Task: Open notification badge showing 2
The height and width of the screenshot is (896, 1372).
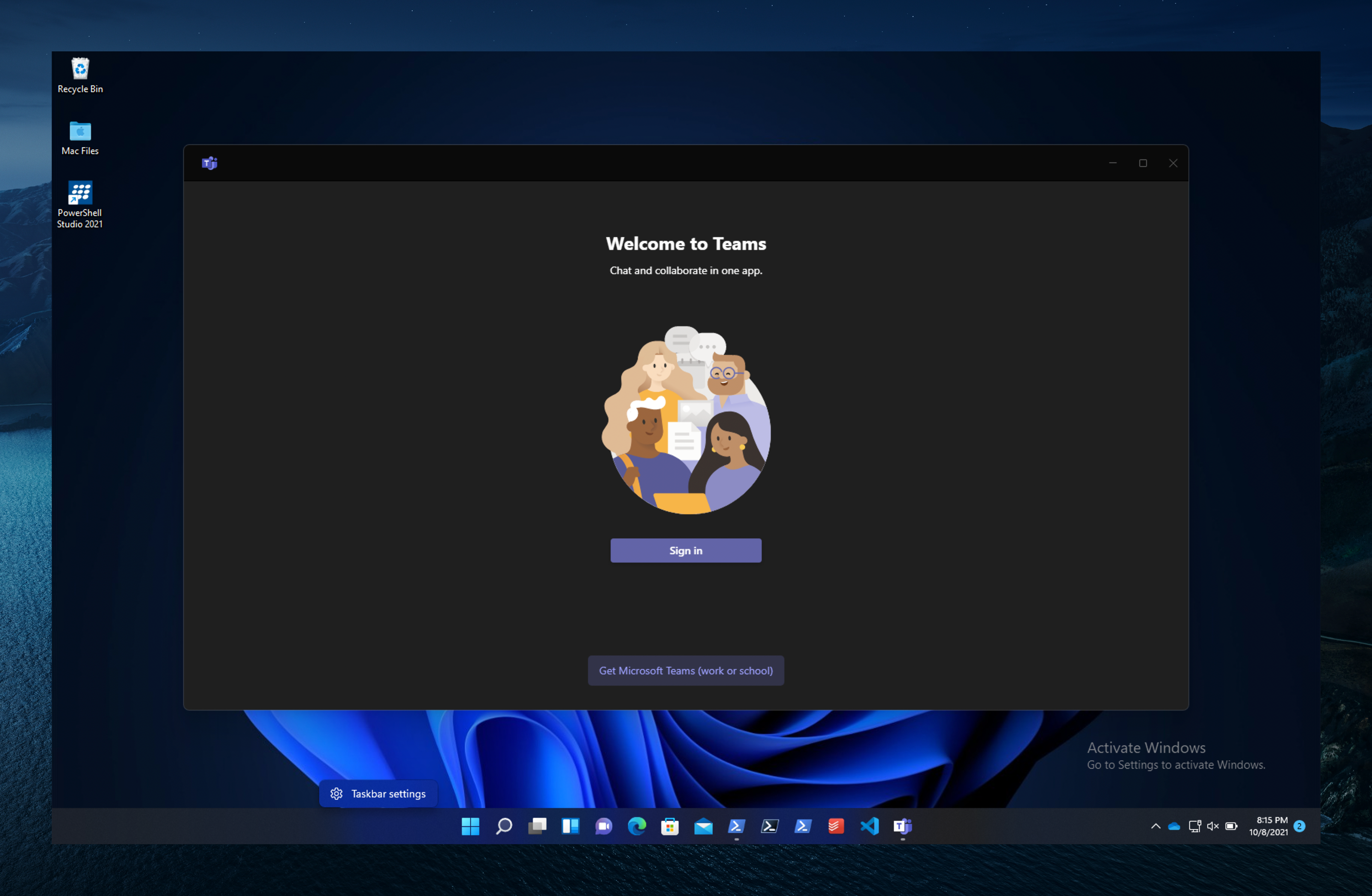Action: (1299, 826)
